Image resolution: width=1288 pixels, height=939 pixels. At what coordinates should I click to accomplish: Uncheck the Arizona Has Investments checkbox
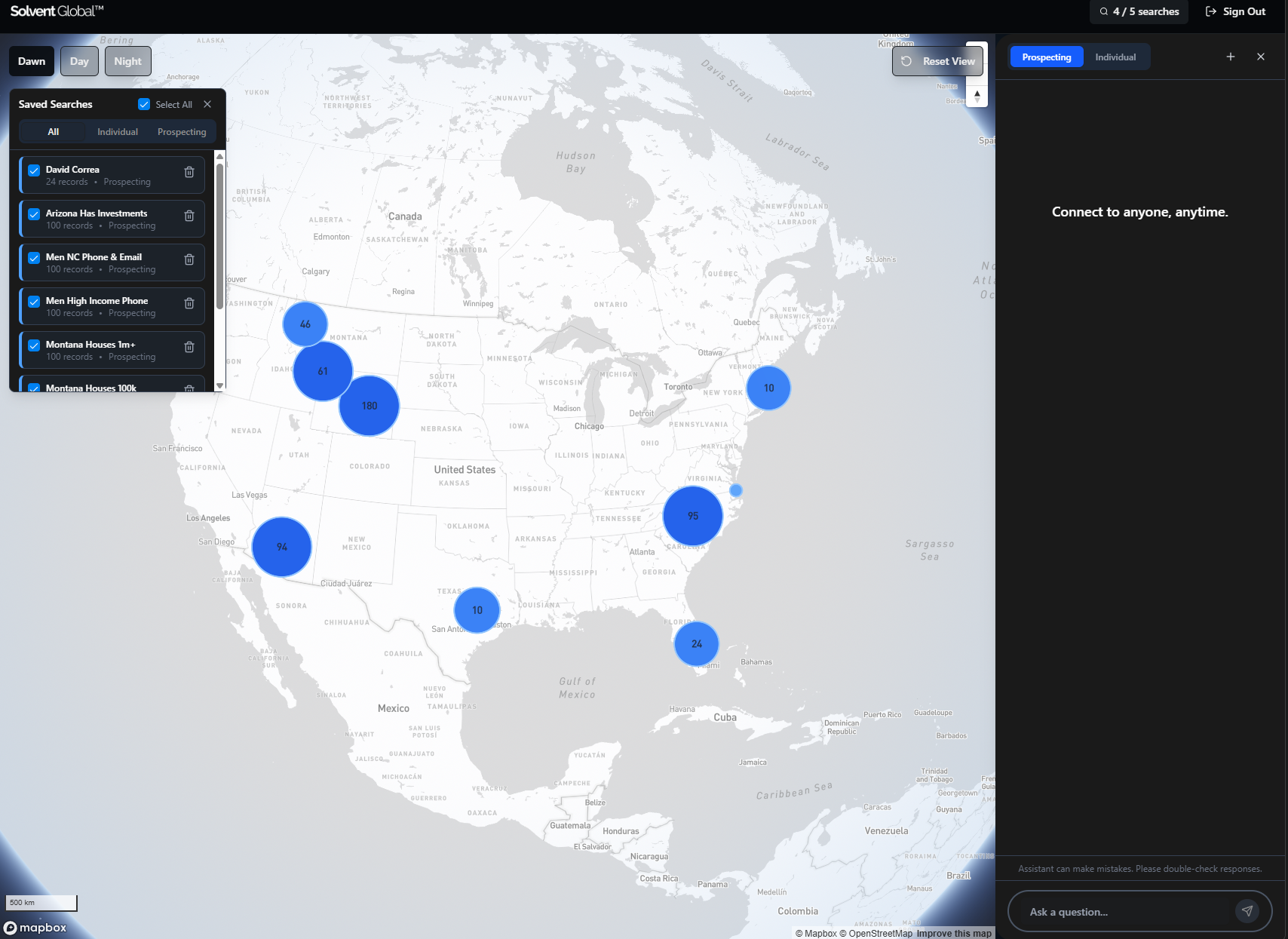pos(34,214)
